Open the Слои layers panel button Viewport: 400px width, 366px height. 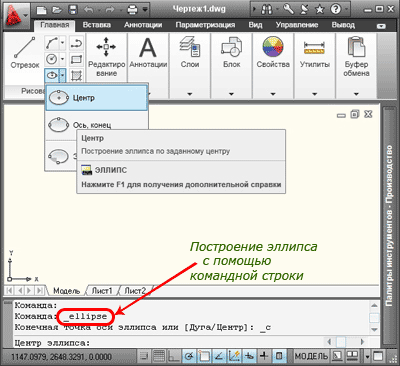coord(190,53)
